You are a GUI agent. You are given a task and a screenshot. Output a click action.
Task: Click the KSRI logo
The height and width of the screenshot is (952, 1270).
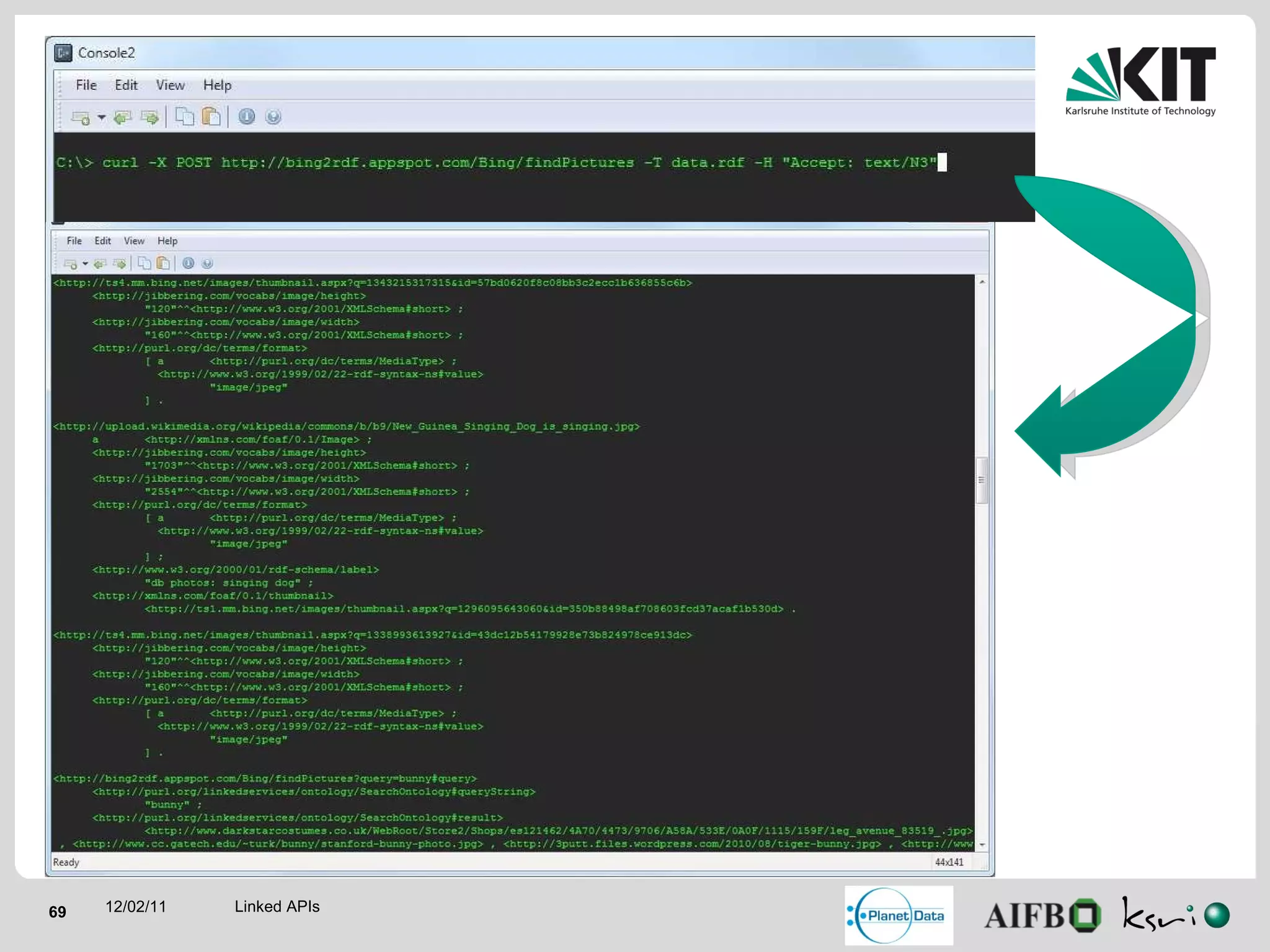tap(1176, 914)
